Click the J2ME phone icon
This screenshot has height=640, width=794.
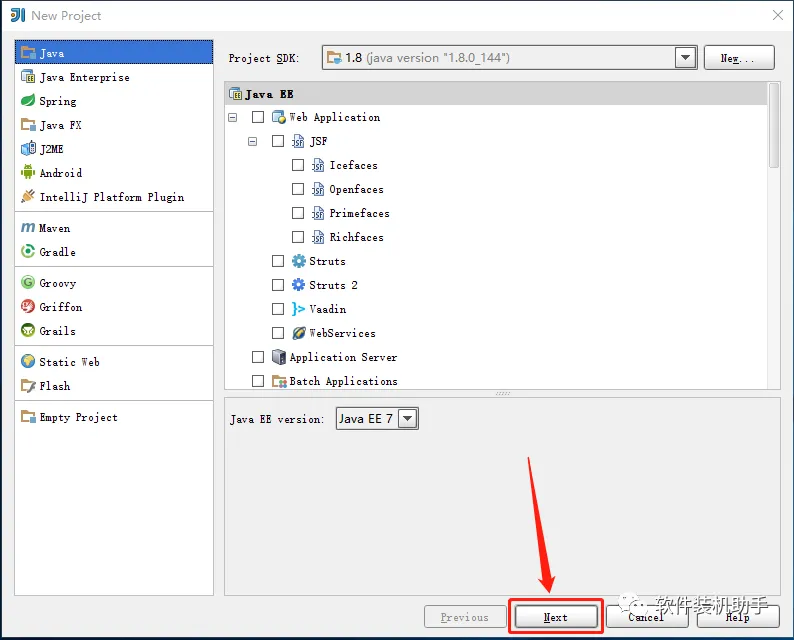coord(28,148)
